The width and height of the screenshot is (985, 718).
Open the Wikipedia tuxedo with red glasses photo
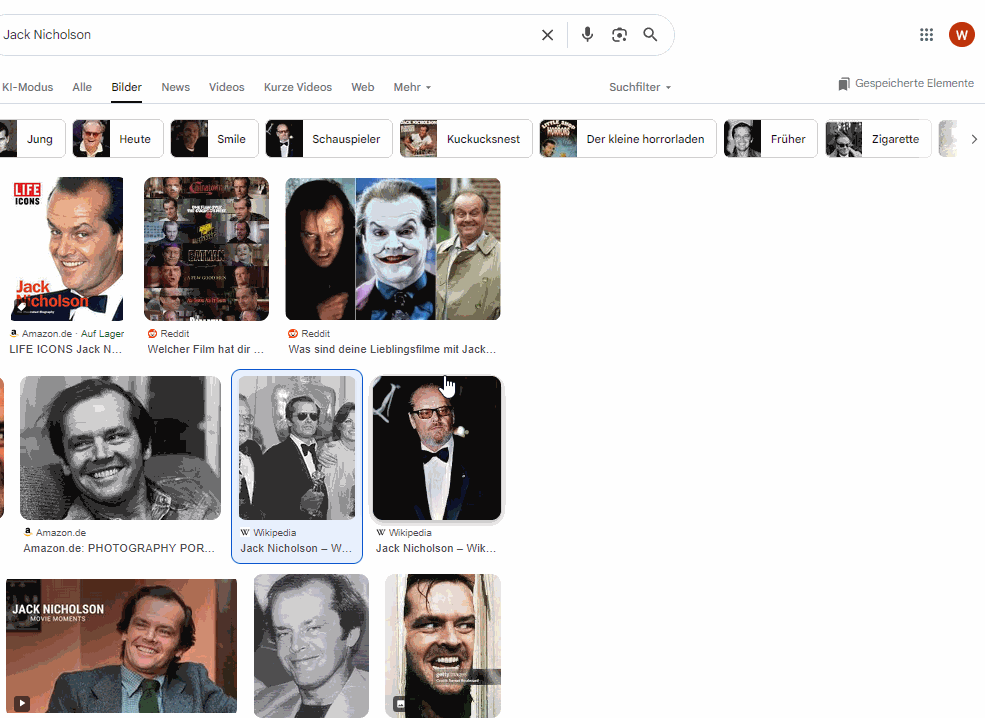[437, 448]
